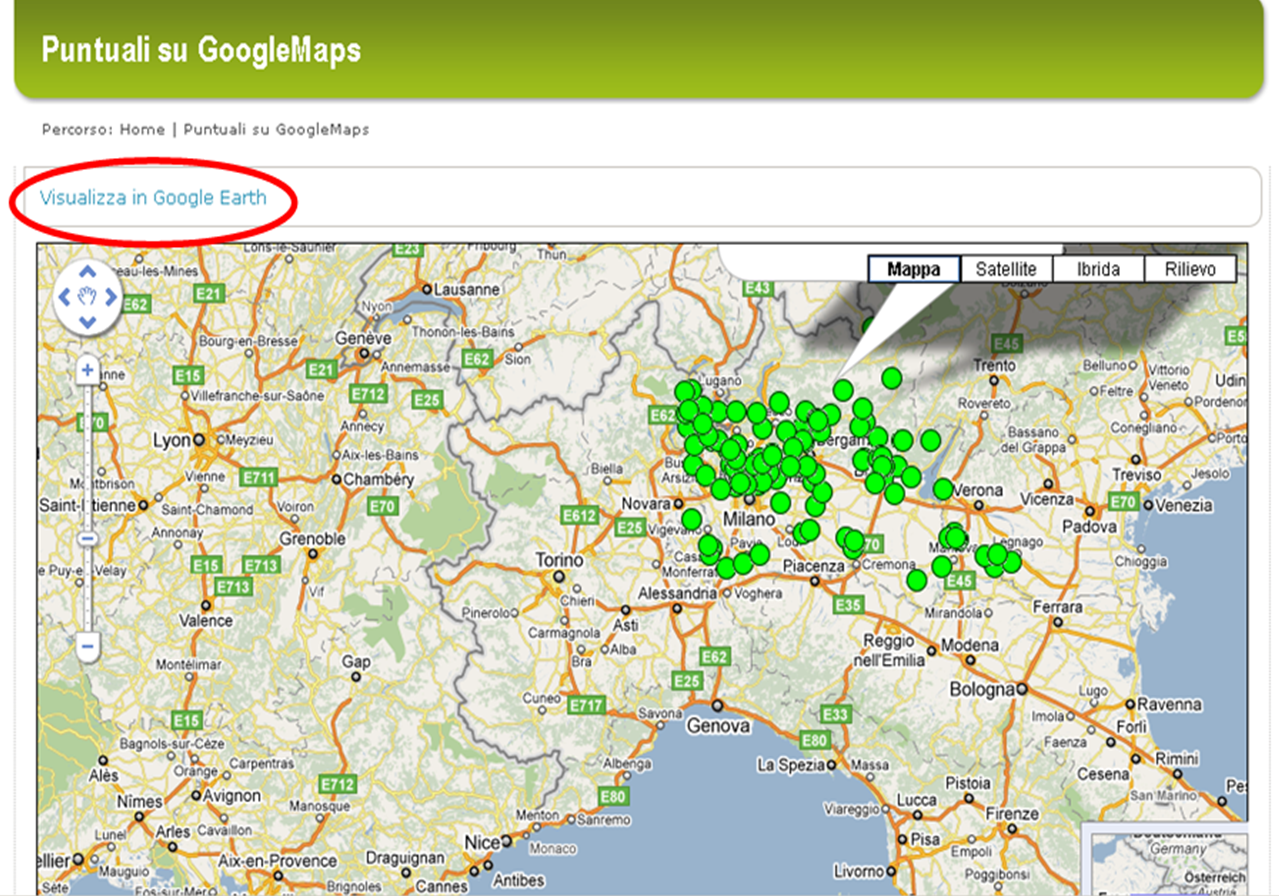Pan the map left with the west arrow

[63, 296]
